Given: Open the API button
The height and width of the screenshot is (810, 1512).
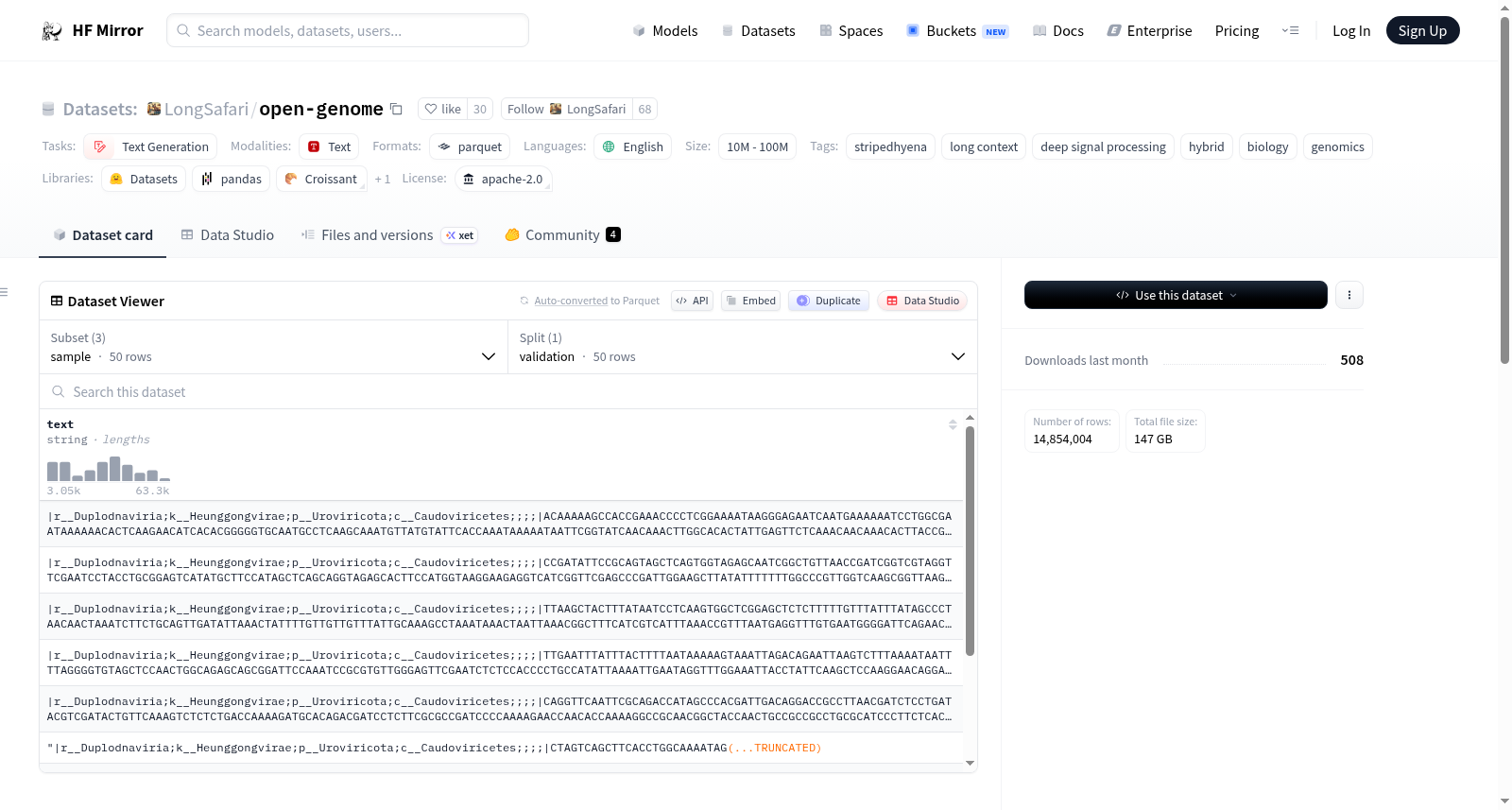Looking at the screenshot, I should [x=692, y=301].
